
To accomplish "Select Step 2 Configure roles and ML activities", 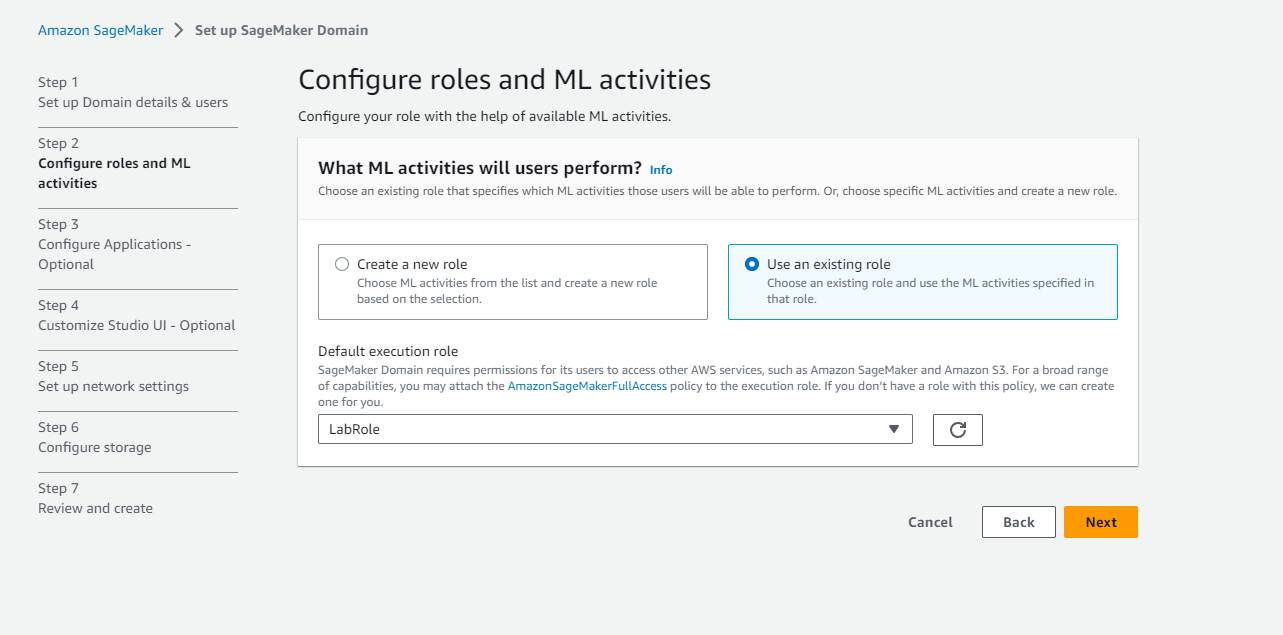I will click(x=114, y=163).
